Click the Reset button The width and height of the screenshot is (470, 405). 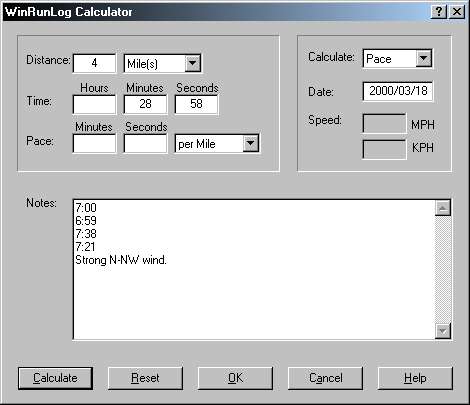[145, 378]
